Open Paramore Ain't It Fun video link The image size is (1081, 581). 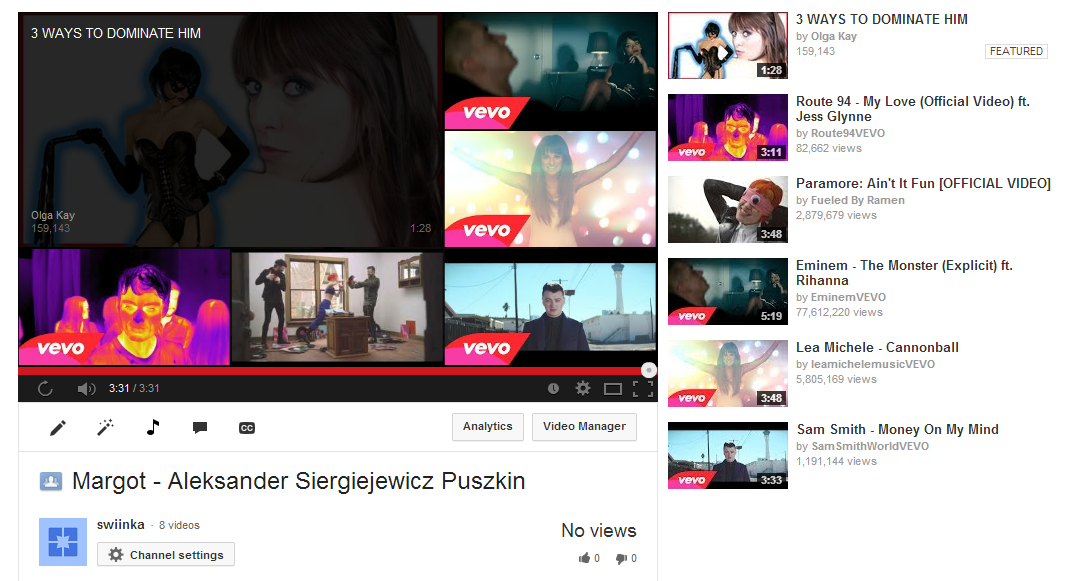click(923, 183)
